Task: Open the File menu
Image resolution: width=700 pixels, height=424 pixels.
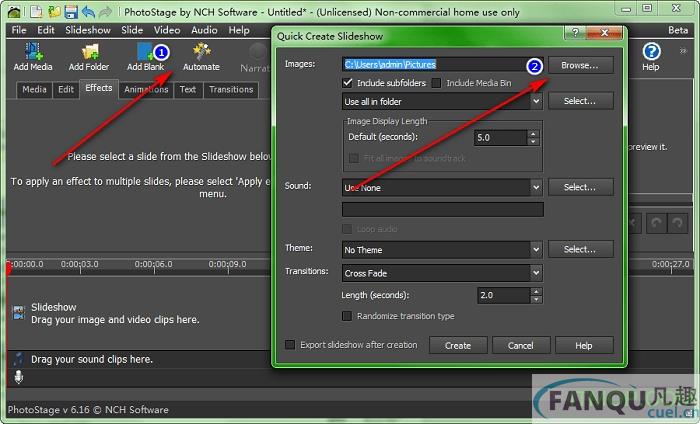Action: tap(19, 30)
